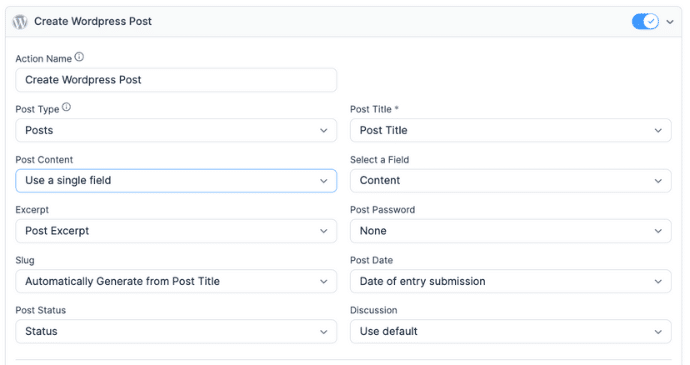Click the WordPress logo icon in header
The width and height of the screenshot is (690, 365).
tap(20, 22)
